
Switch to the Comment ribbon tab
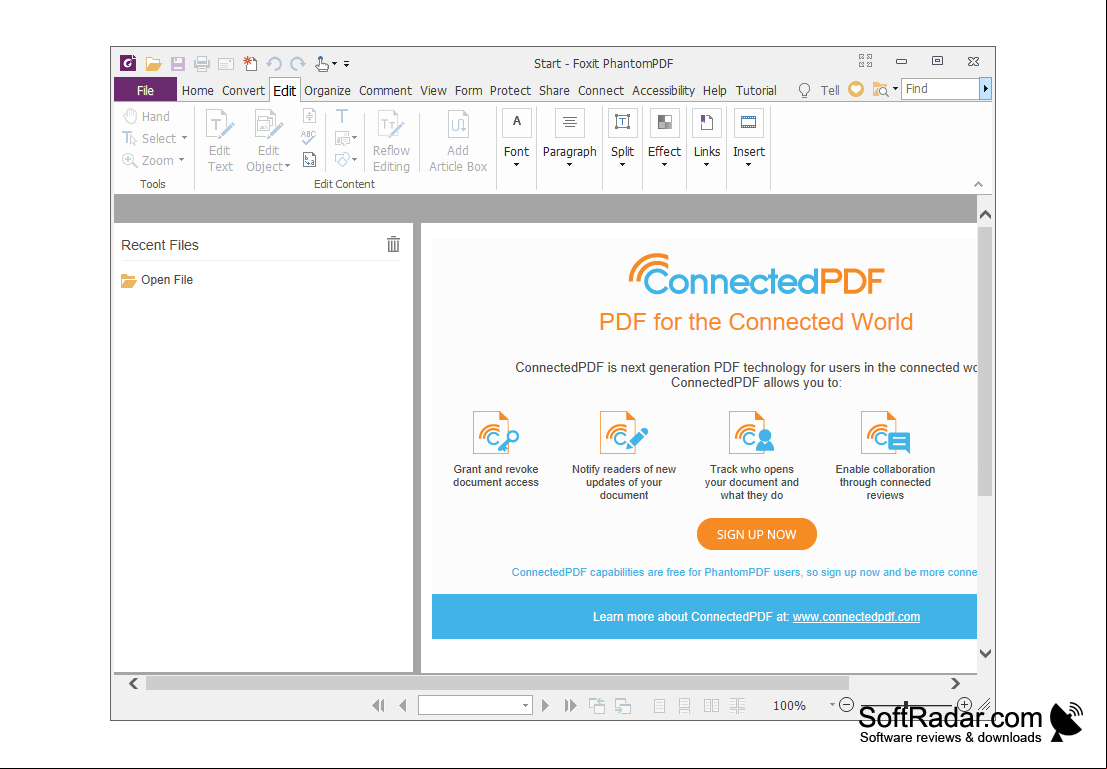385,90
